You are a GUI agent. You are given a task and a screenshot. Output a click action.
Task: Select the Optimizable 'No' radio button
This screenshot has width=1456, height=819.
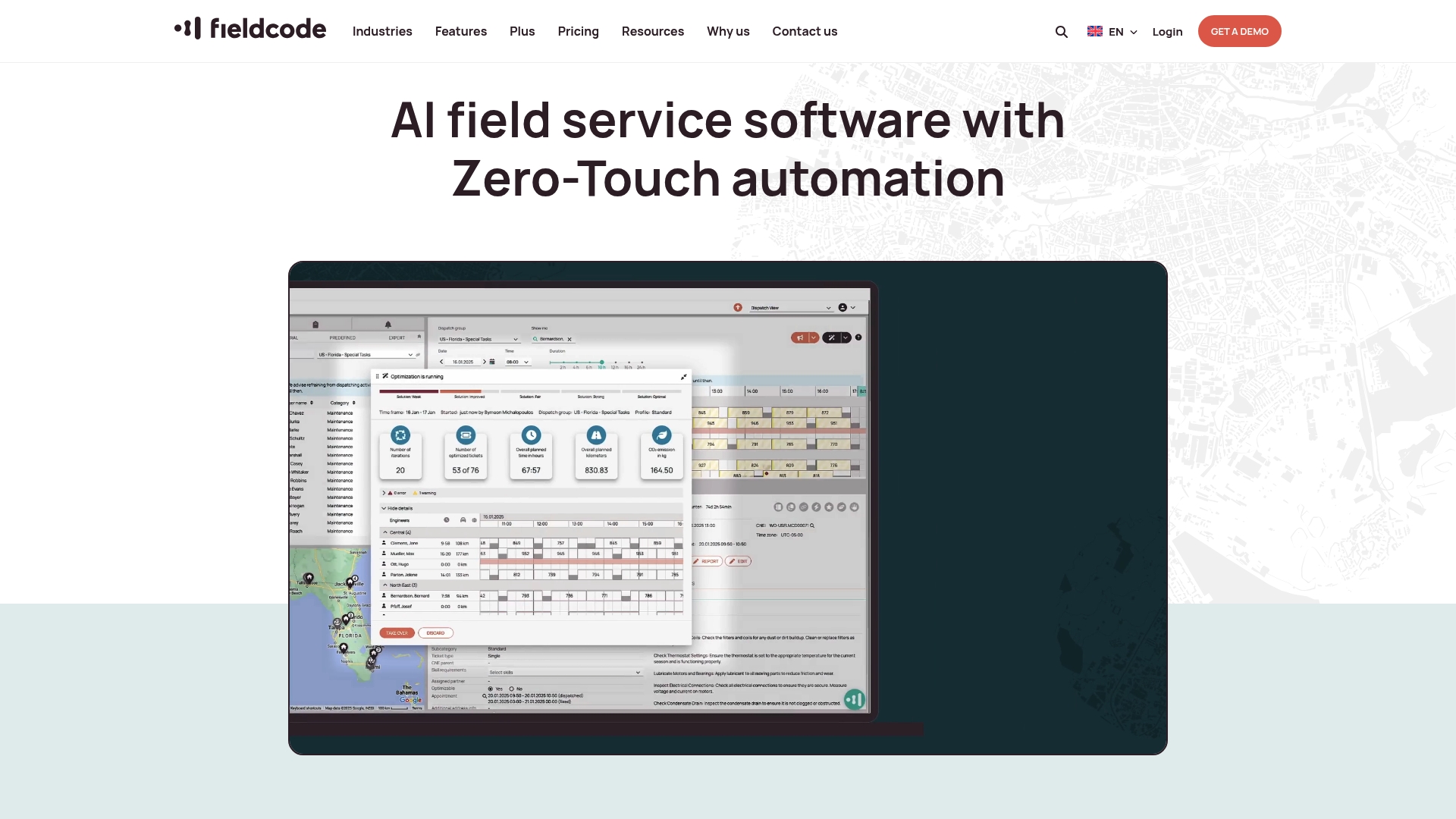point(512,689)
